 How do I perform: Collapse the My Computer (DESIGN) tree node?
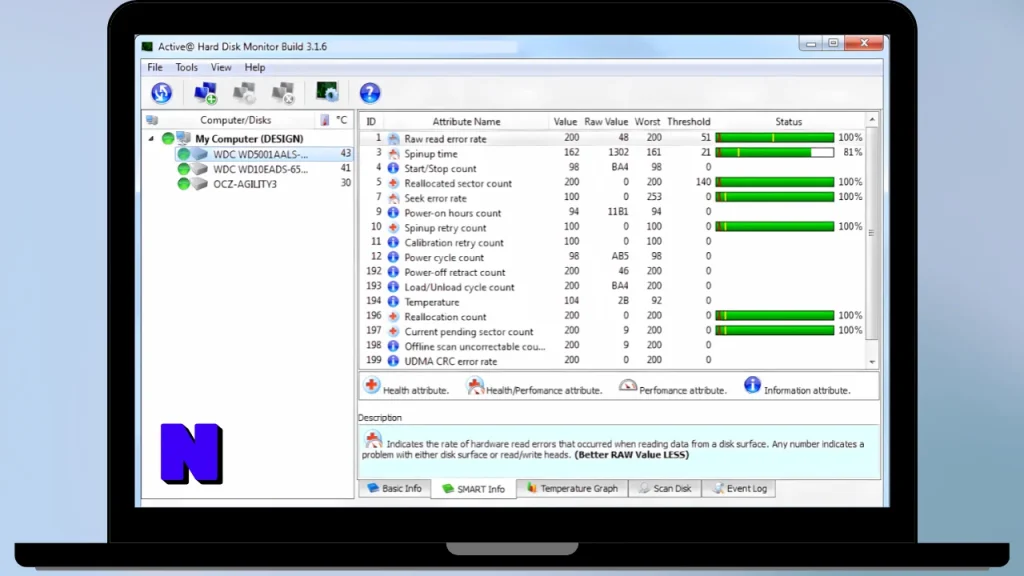[152, 138]
